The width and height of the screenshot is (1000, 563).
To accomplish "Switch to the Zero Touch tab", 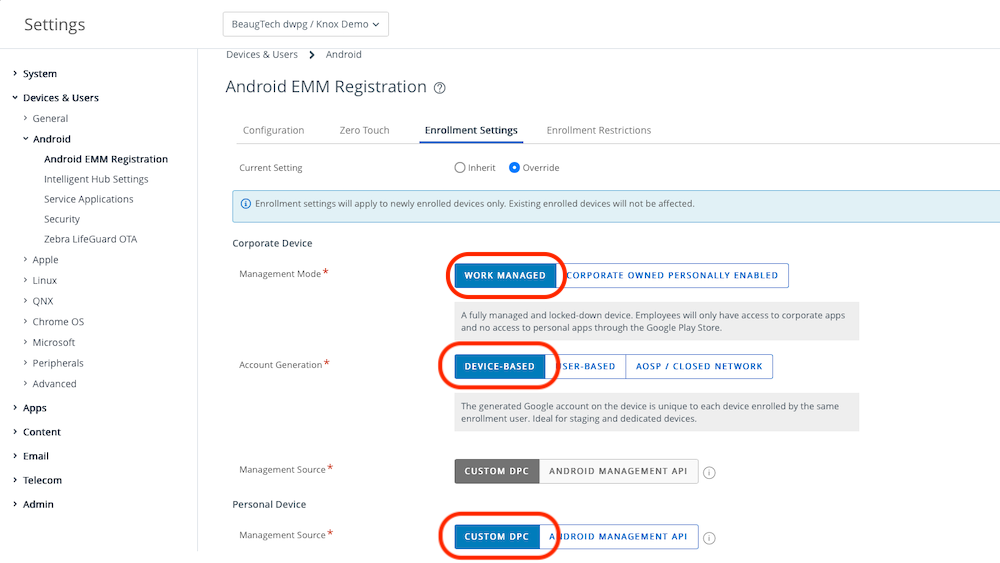I will tap(364, 130).
